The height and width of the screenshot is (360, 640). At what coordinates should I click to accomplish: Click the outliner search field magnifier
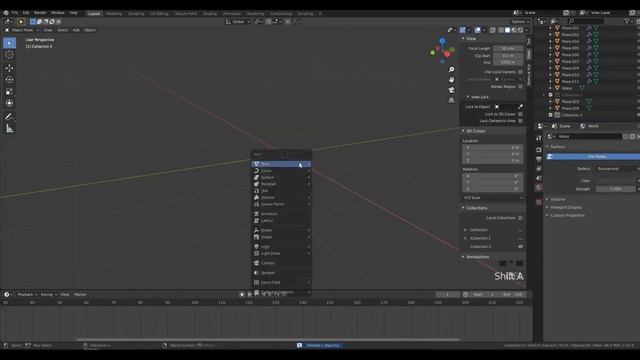571,21
